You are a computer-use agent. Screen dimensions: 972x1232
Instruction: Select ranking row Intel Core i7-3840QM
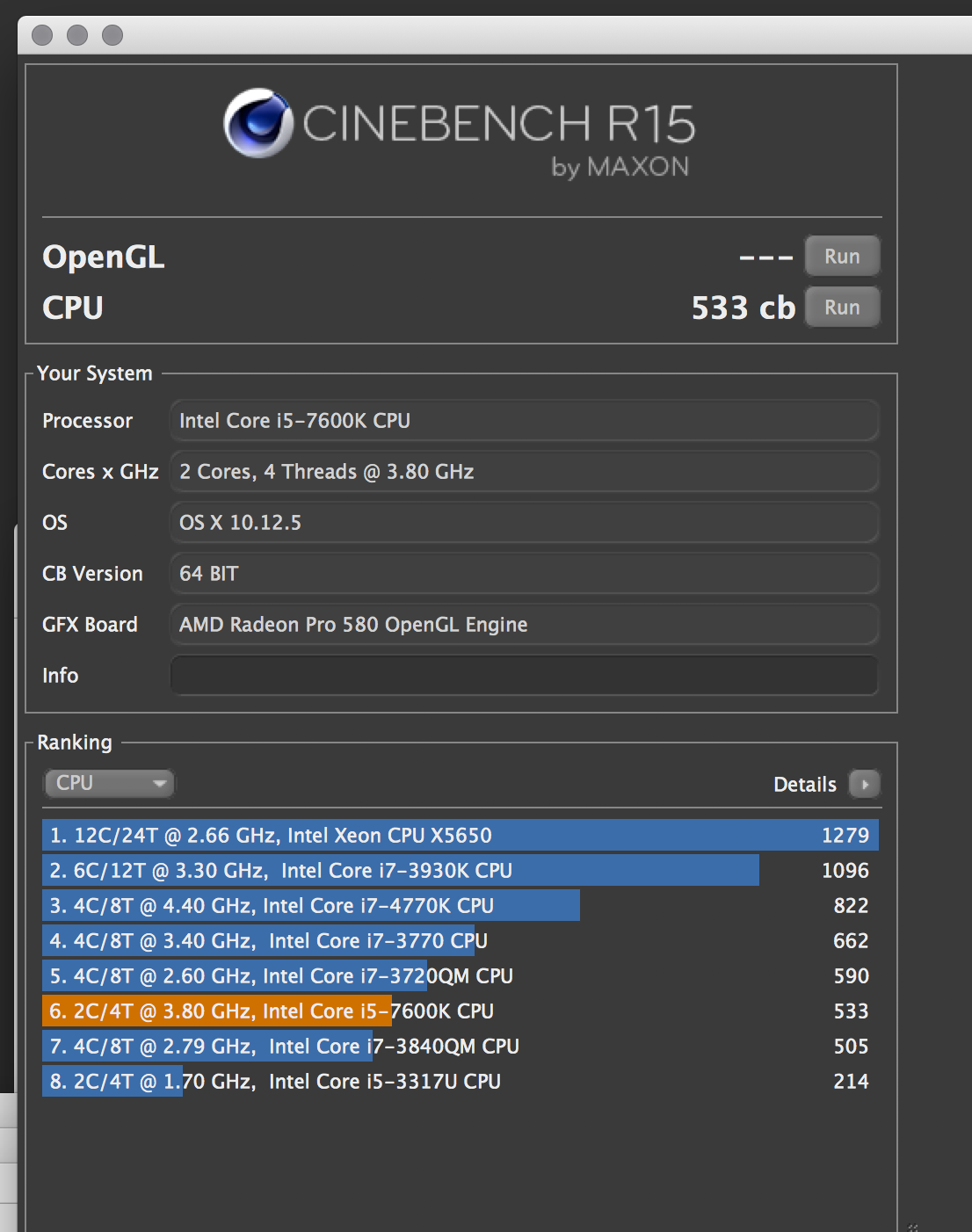[x=461, y=1046]
